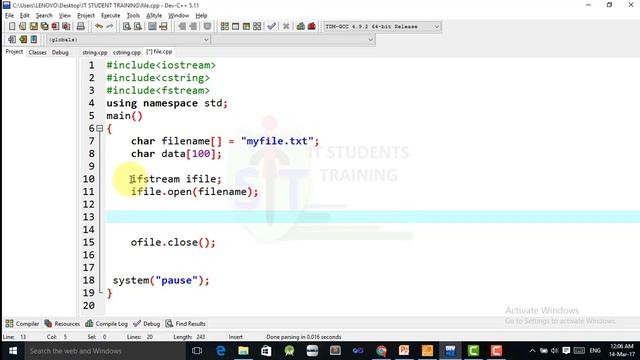
Task: Start debugging with the checkmark icon
Action: 271,27
